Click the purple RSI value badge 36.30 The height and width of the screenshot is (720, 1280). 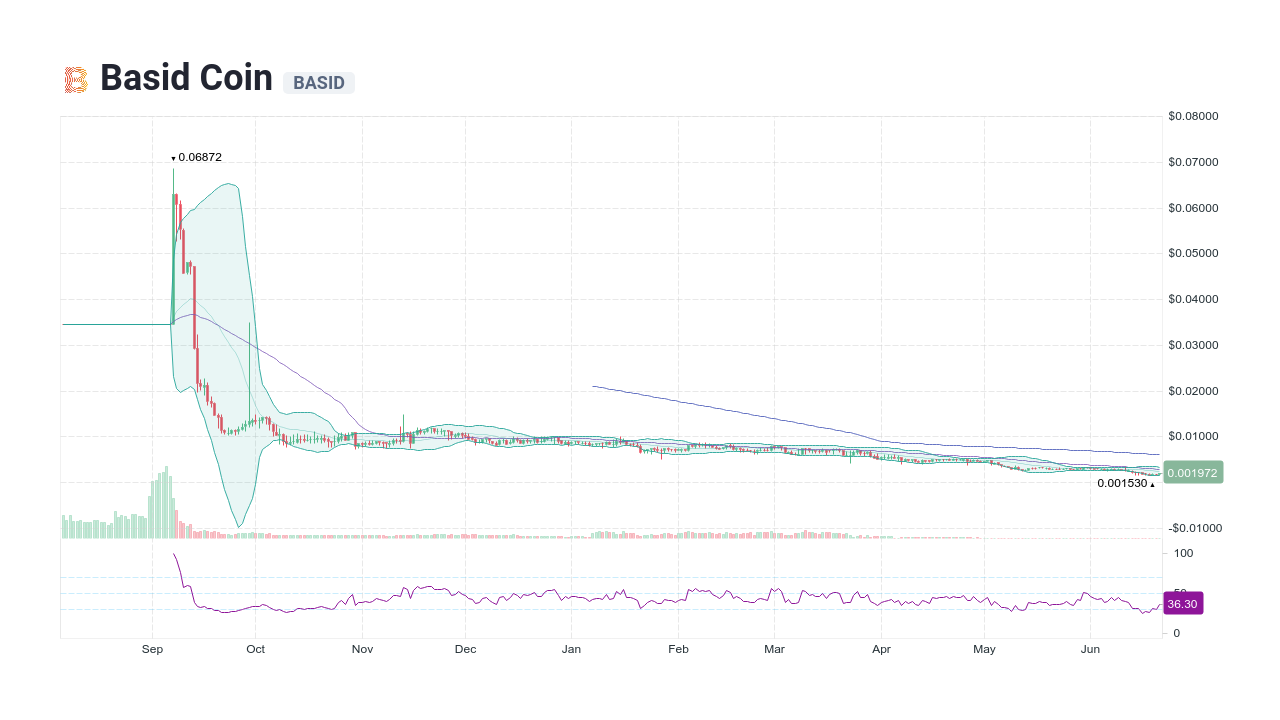pos(1183,603)
